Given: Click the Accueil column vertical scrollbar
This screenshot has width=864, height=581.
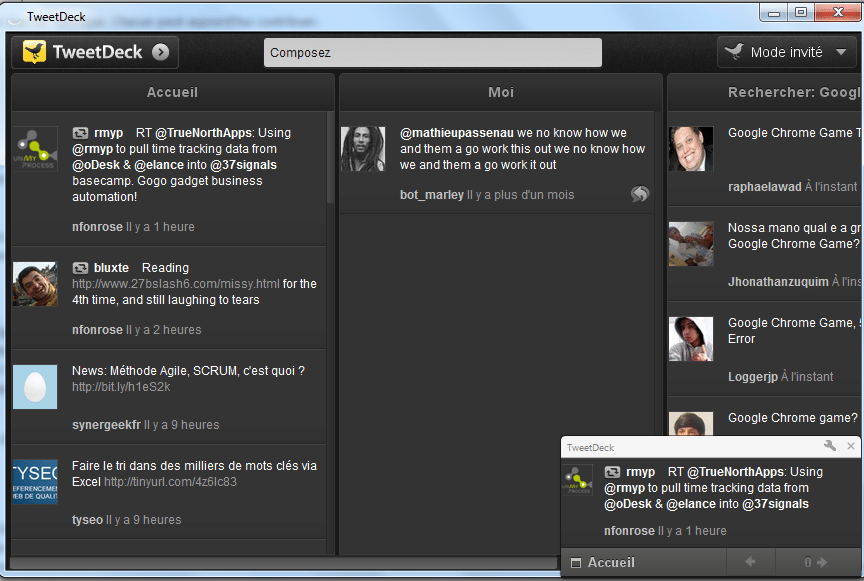Looking at the screenshot, I should (x=330, y=158).
